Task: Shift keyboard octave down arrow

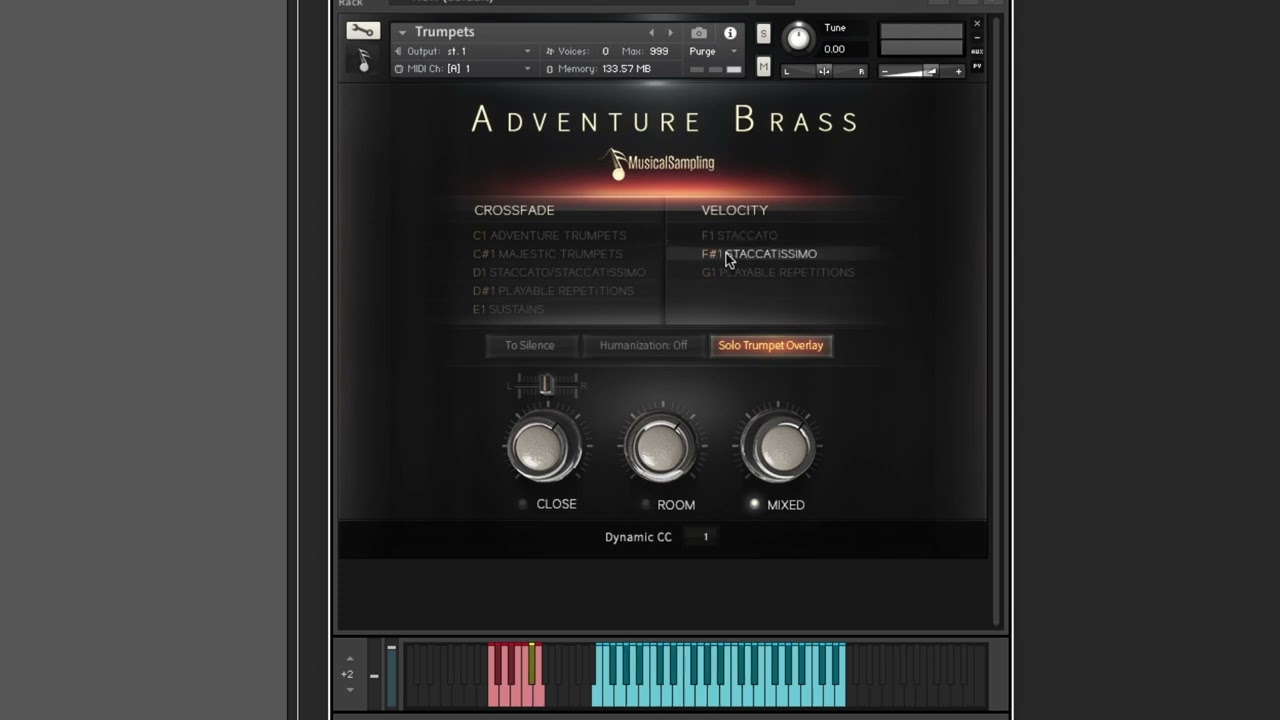Action: tap(349, 690)
